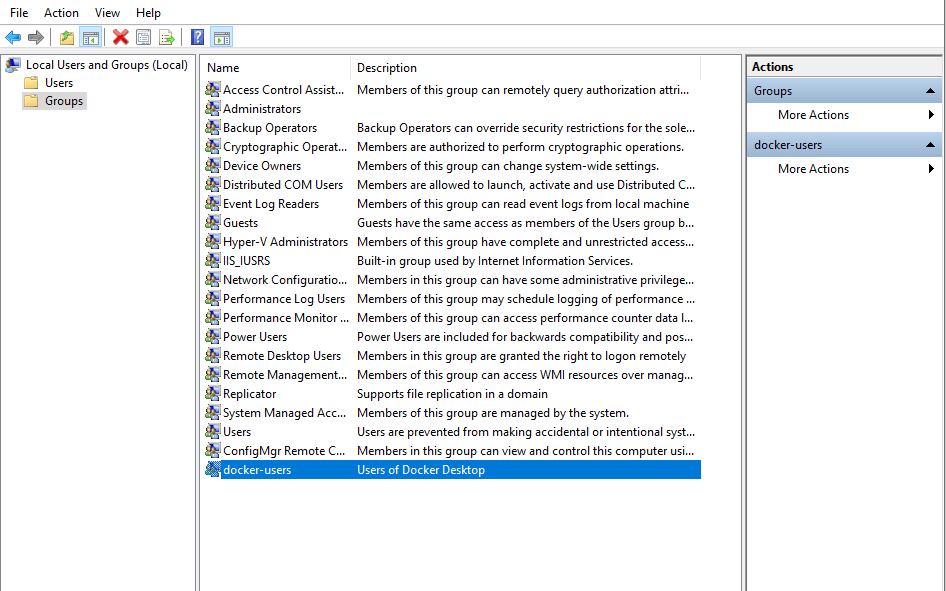Open the View menu

[107, 13]
